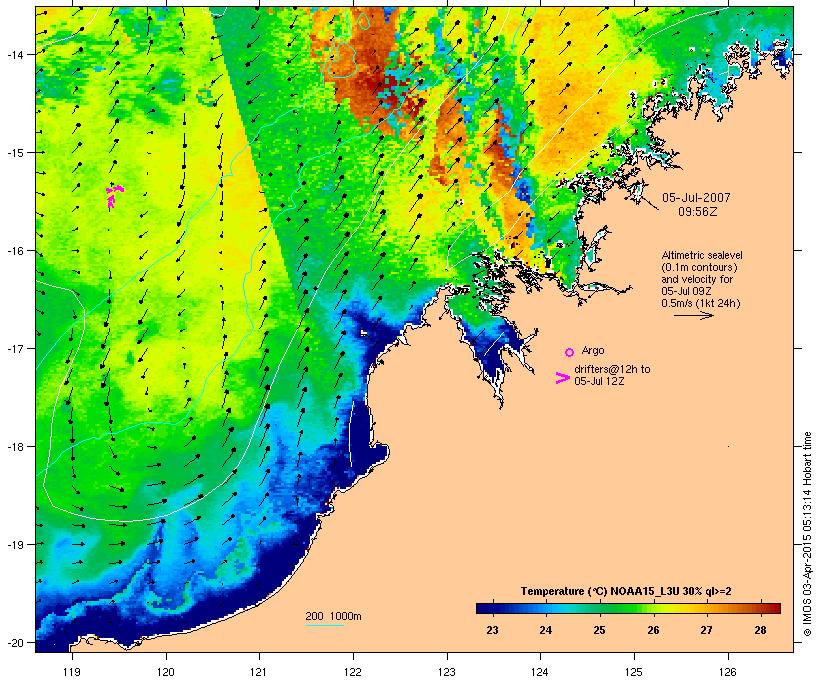The image size is (820, 680).
Task: Click the 'Temperature (°C) NOAA15_L3U 30% ql>=2' title
Action: tap(626, 592)
